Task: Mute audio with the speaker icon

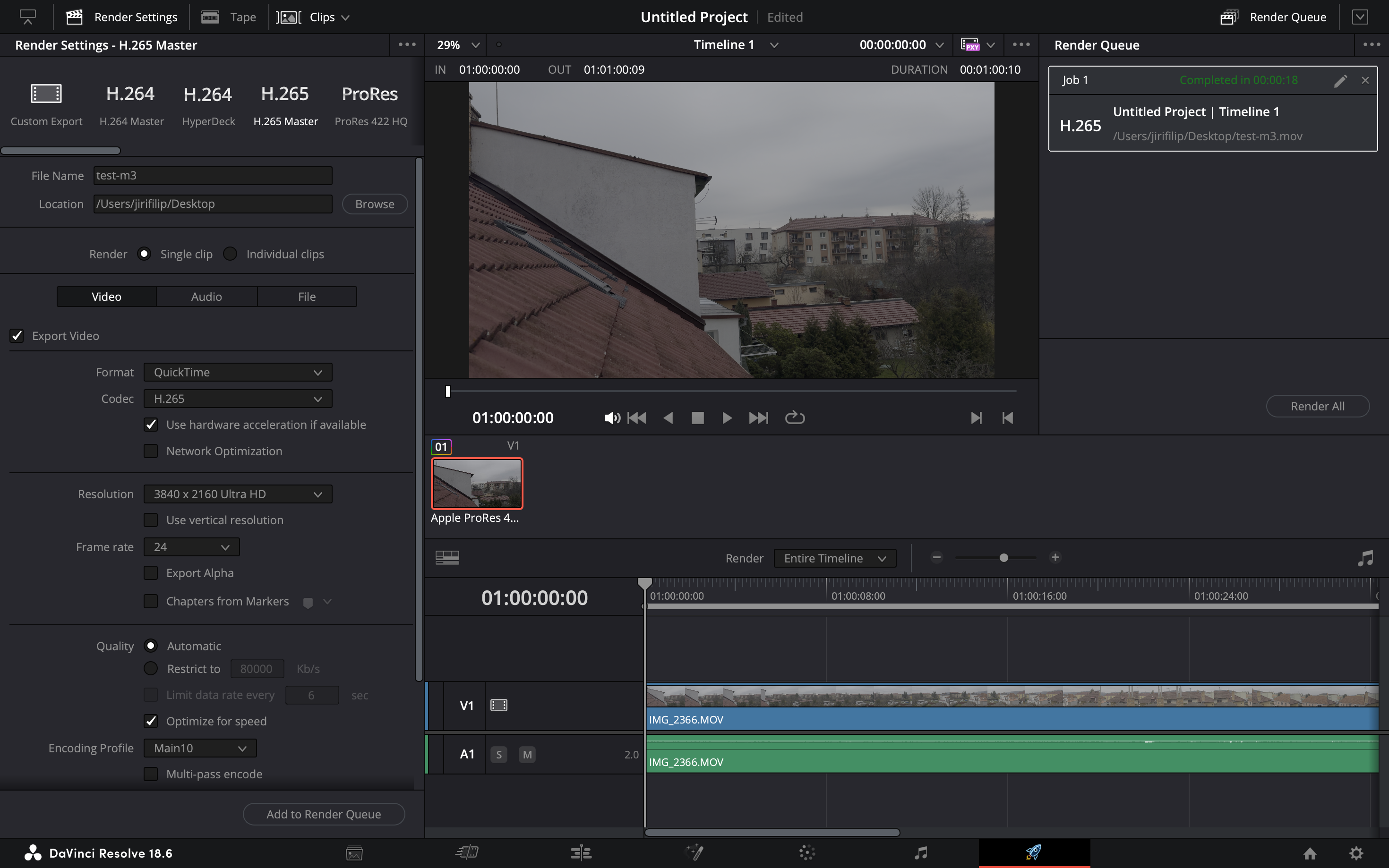Action: tap(611, 417)
